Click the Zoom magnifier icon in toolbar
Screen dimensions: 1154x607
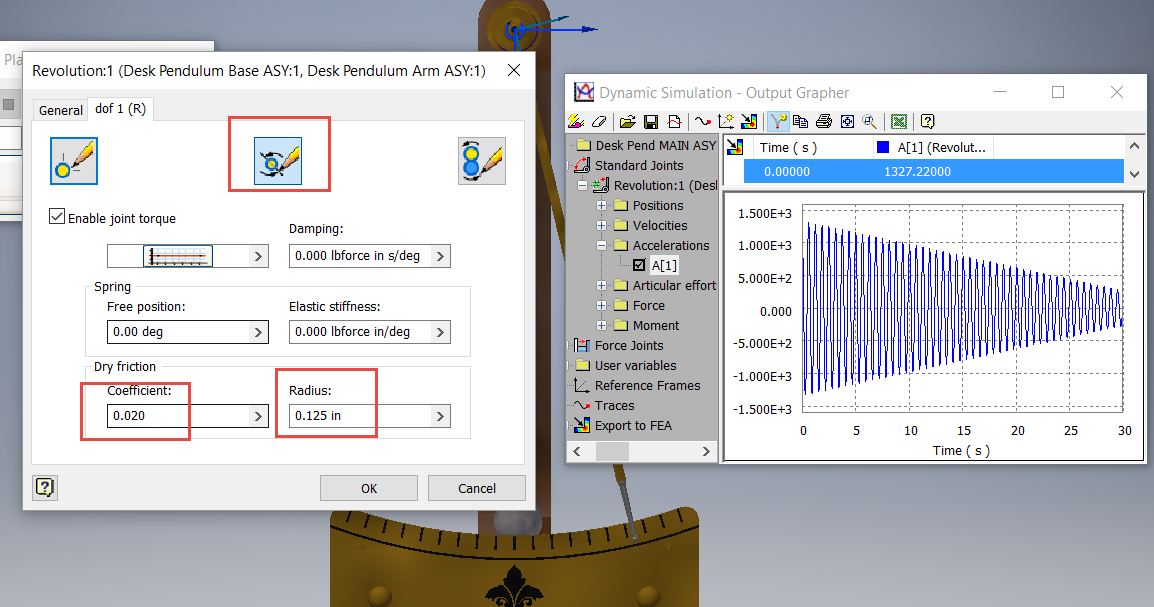pyautogui.click(x=870, y=121)
